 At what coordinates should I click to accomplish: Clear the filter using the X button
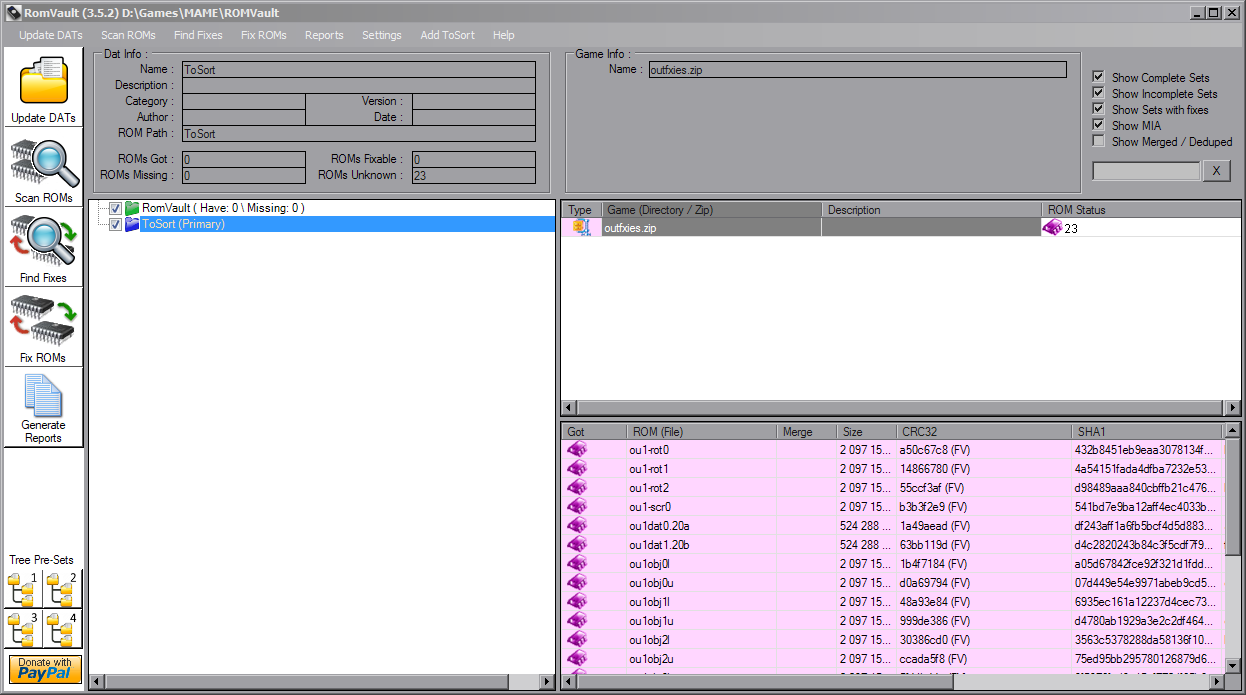[1216, 170]
